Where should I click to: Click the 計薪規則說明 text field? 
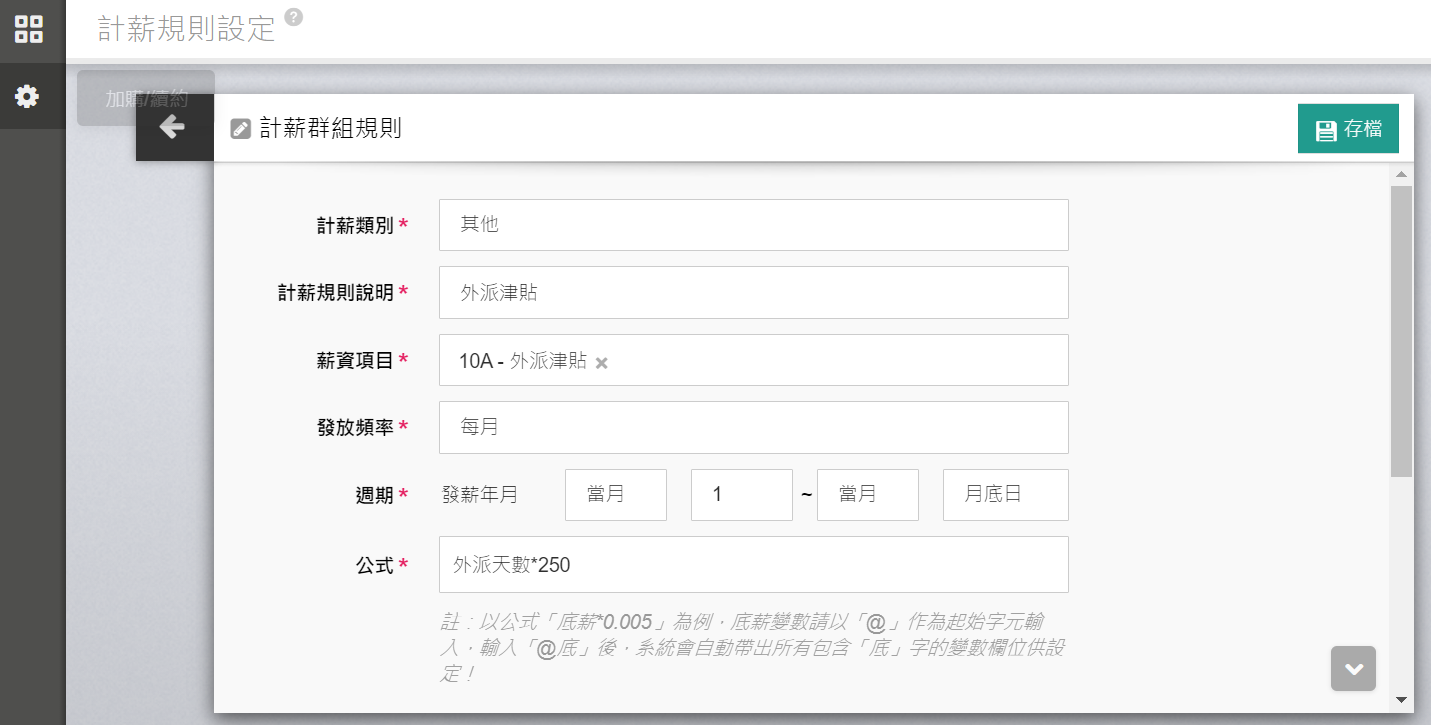click(x=753, y=292)
